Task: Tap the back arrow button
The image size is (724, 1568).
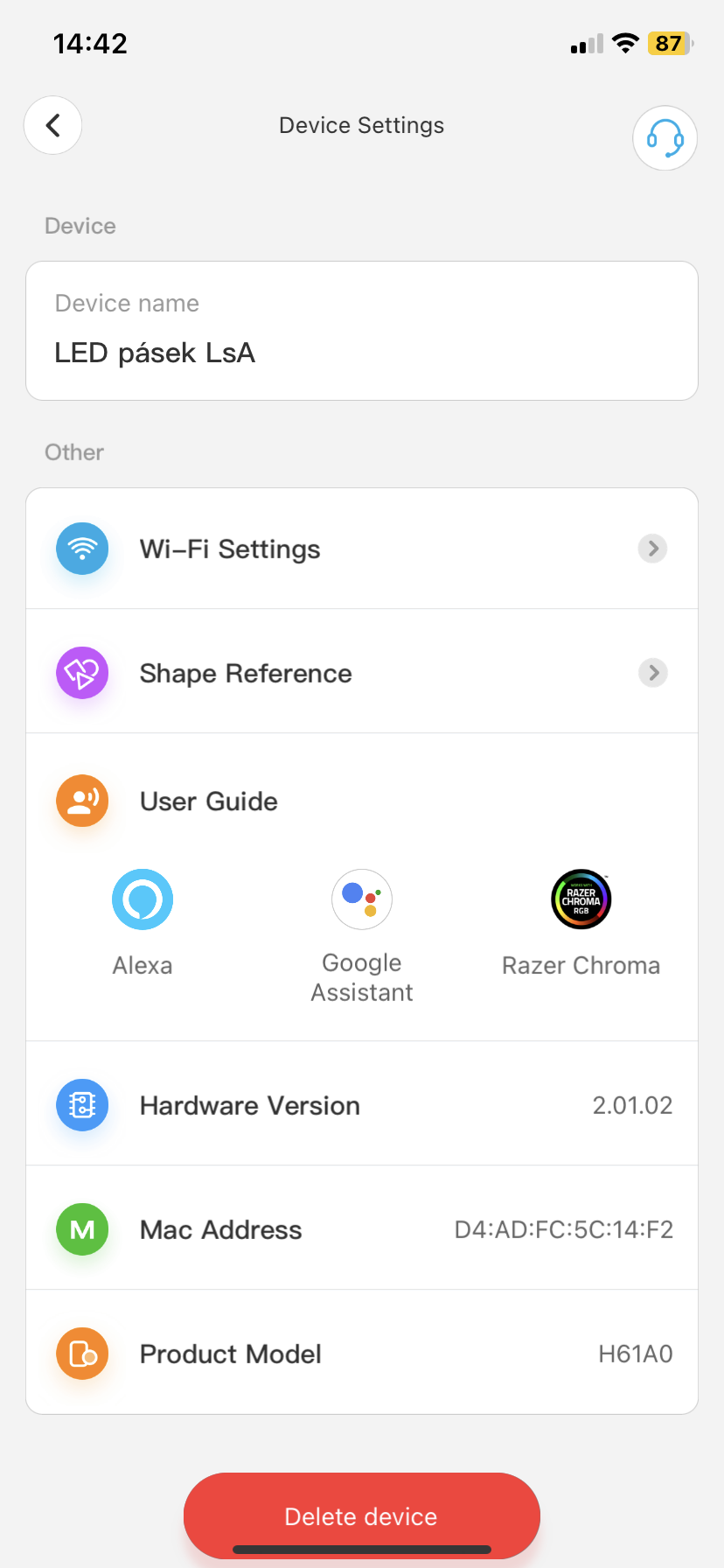Action: click(x=53, y=125)
